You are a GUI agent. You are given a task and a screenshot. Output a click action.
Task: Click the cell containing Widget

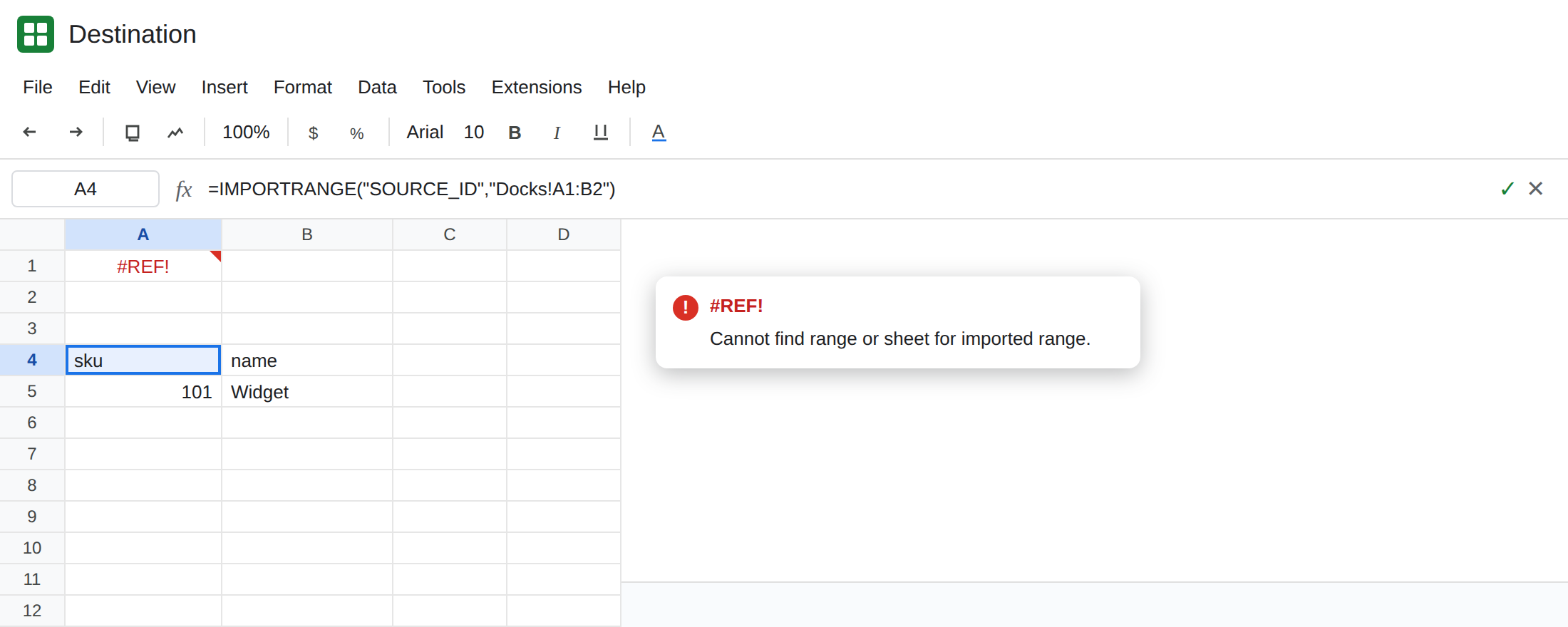(x=307, y=391)
